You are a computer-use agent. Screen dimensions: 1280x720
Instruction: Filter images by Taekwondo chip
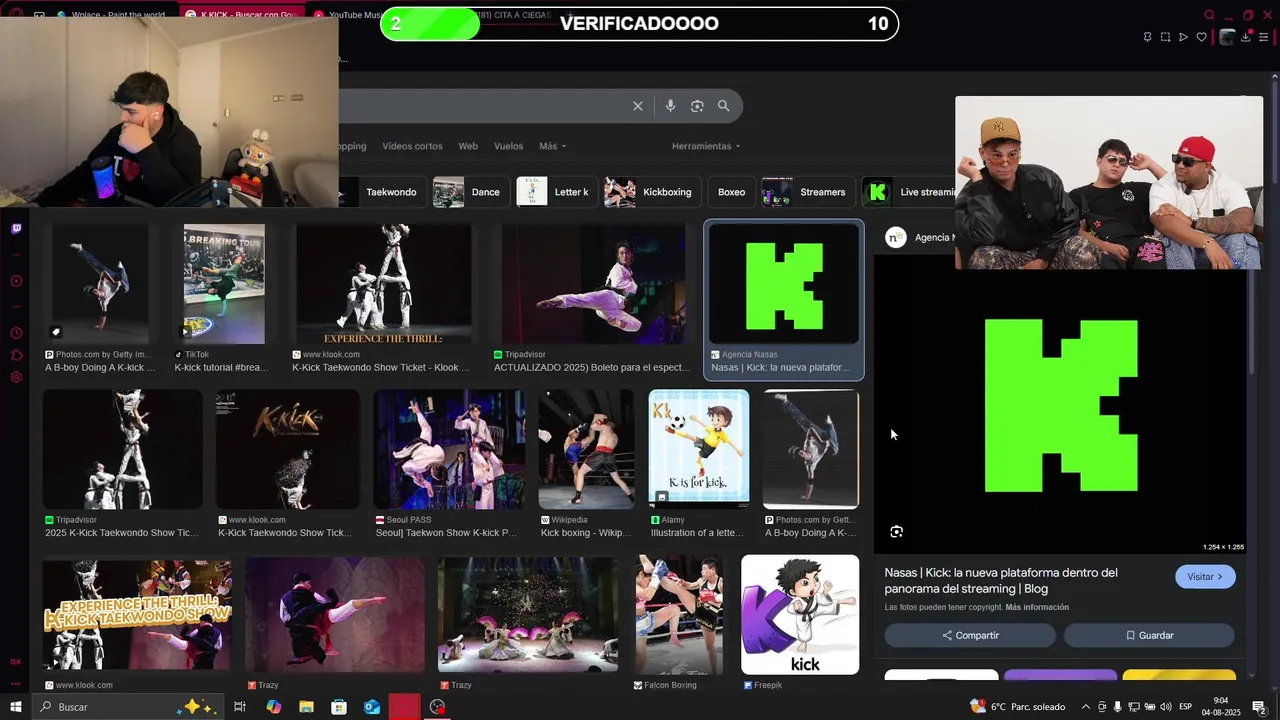(383, 192)
